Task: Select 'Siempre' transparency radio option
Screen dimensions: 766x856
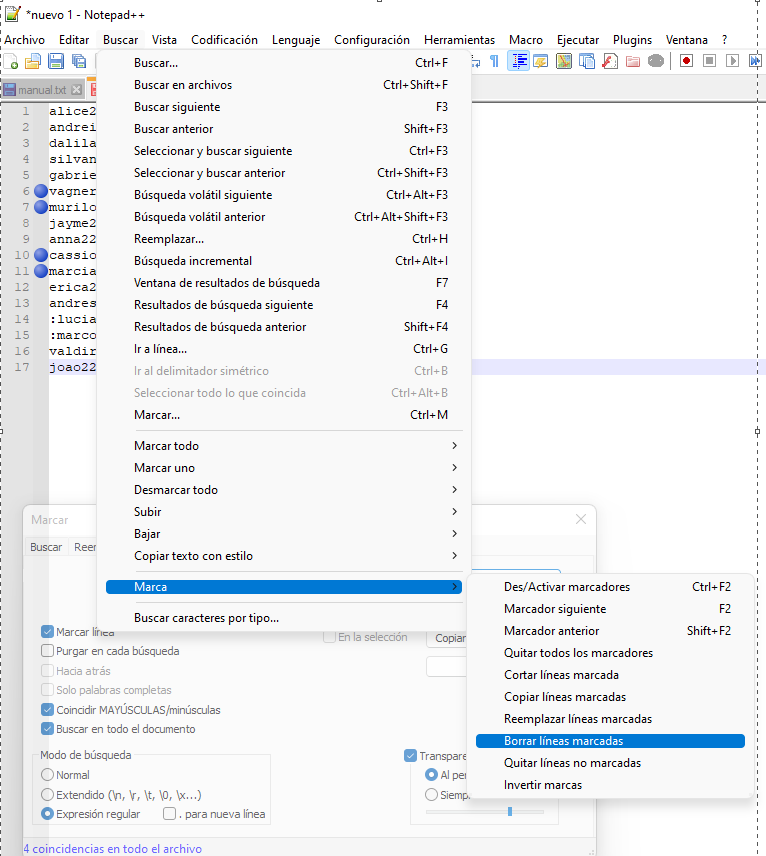Action: pyautogui.click(x=431, y=794)
